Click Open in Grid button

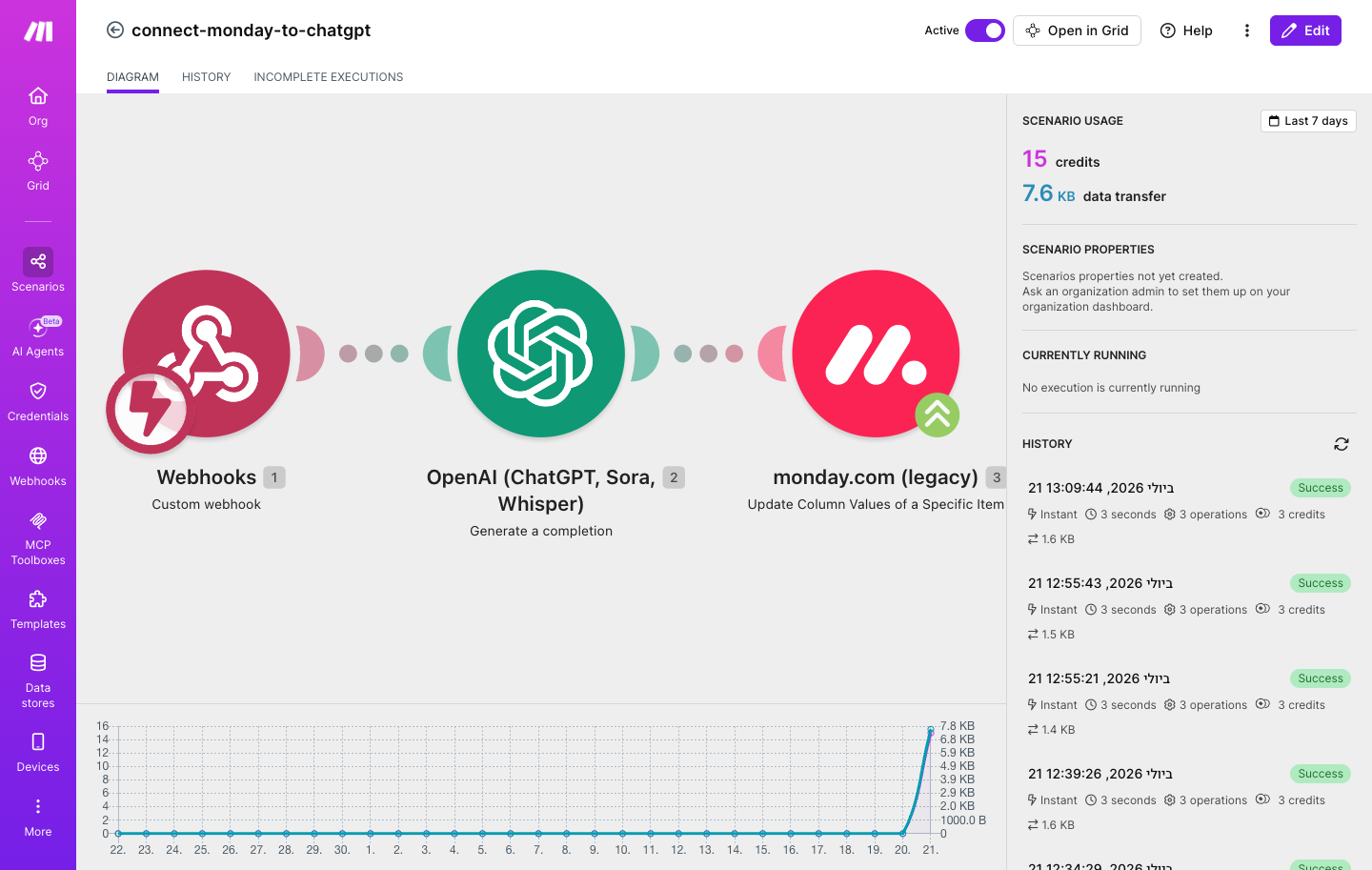(1077, 30)
